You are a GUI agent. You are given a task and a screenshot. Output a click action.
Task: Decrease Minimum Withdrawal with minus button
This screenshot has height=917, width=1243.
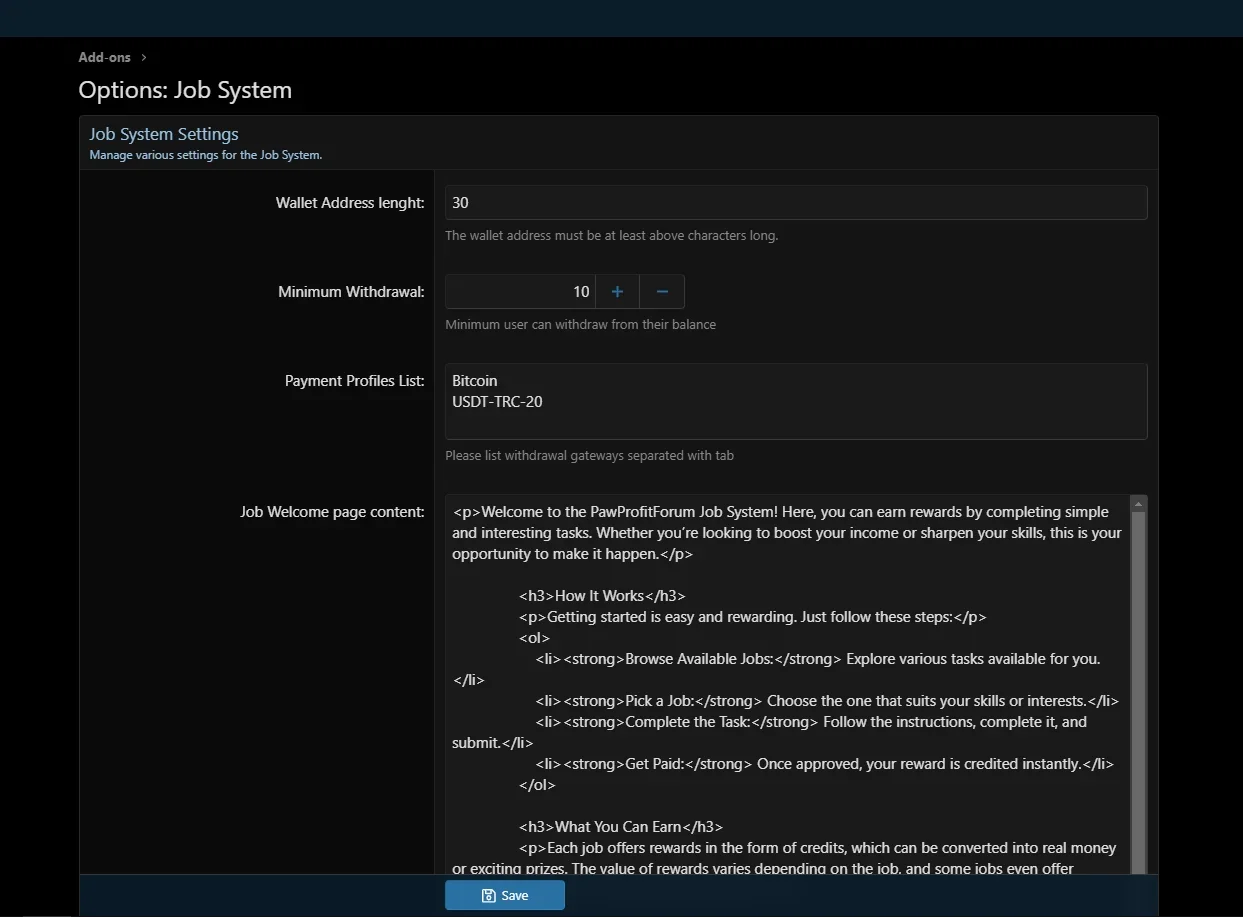(662, 292)
